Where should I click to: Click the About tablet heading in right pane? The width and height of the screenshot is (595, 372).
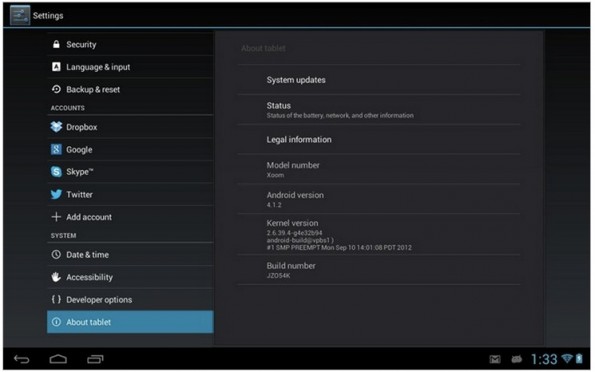pos(263,48)
